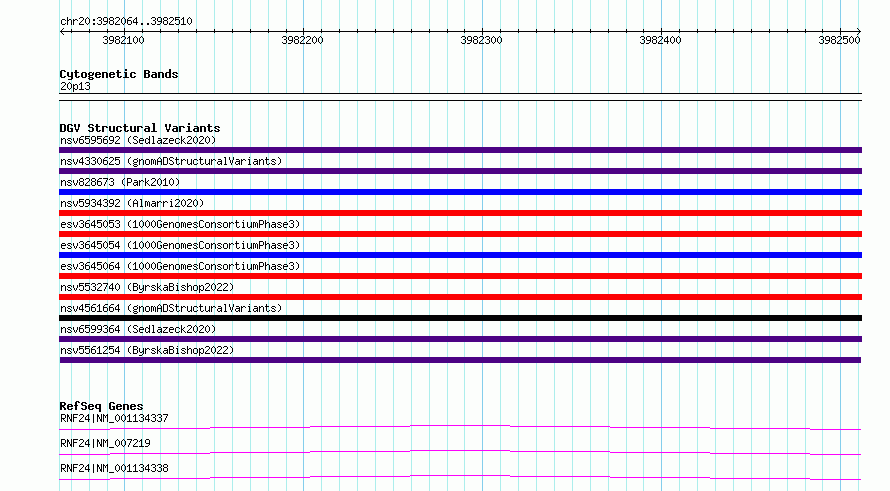The image size is (890, 491).
Task: Open the DGV Structural Variants track title
Action: (140, 128)
